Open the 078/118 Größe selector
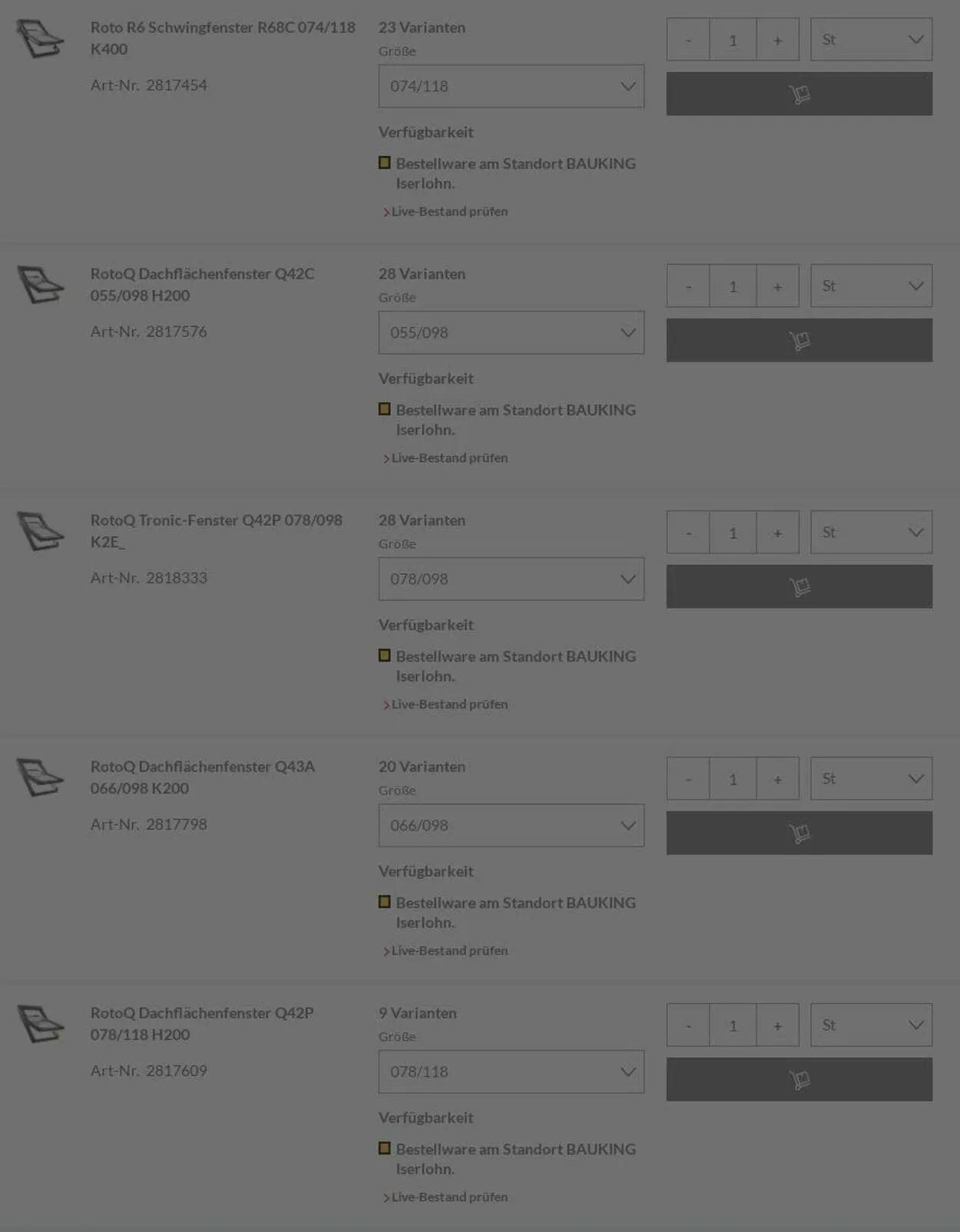This screenshot has height=1232, width=960. 511,1072
